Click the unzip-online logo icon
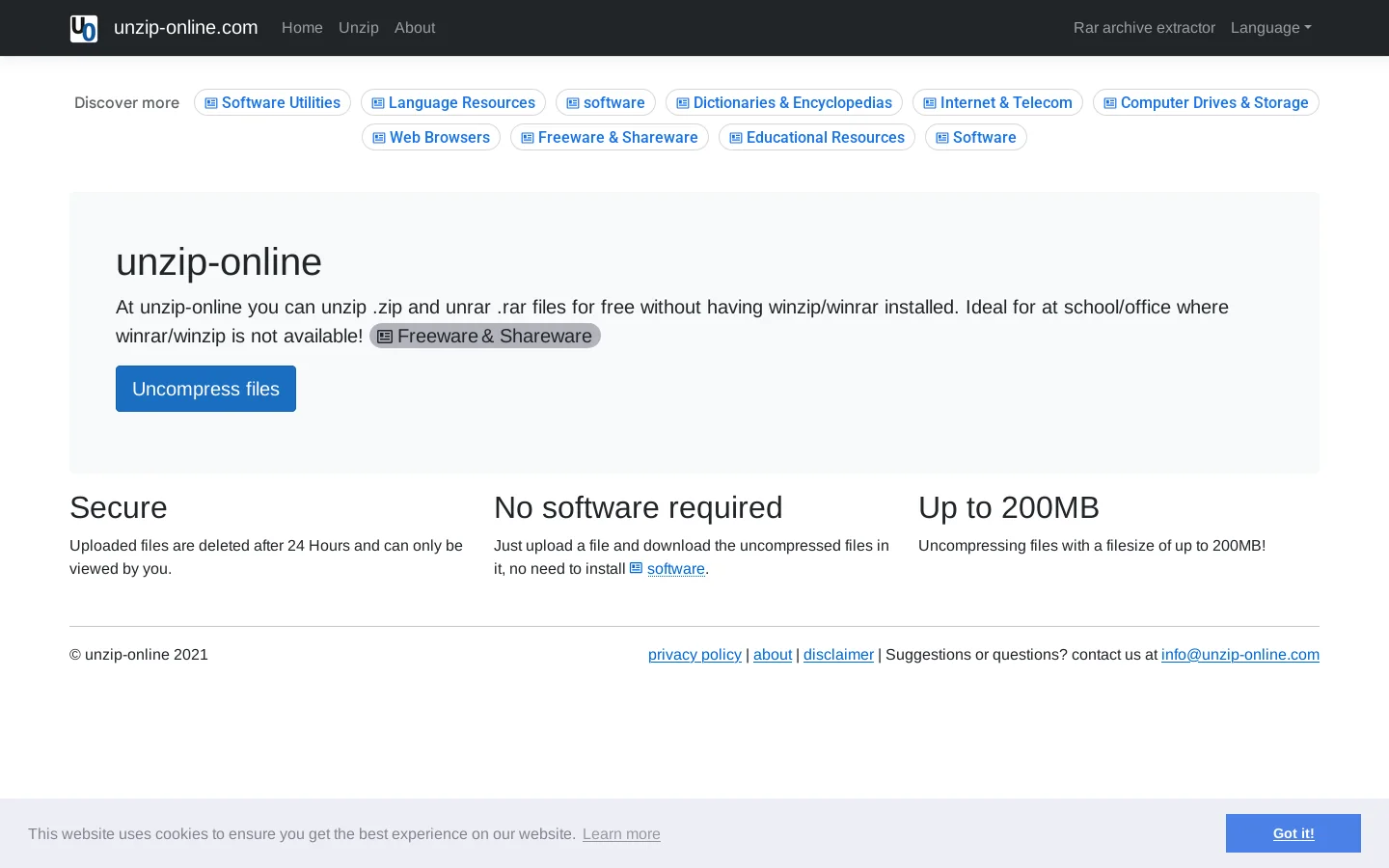The image size is (1389, 868). [x=84, y=28]
